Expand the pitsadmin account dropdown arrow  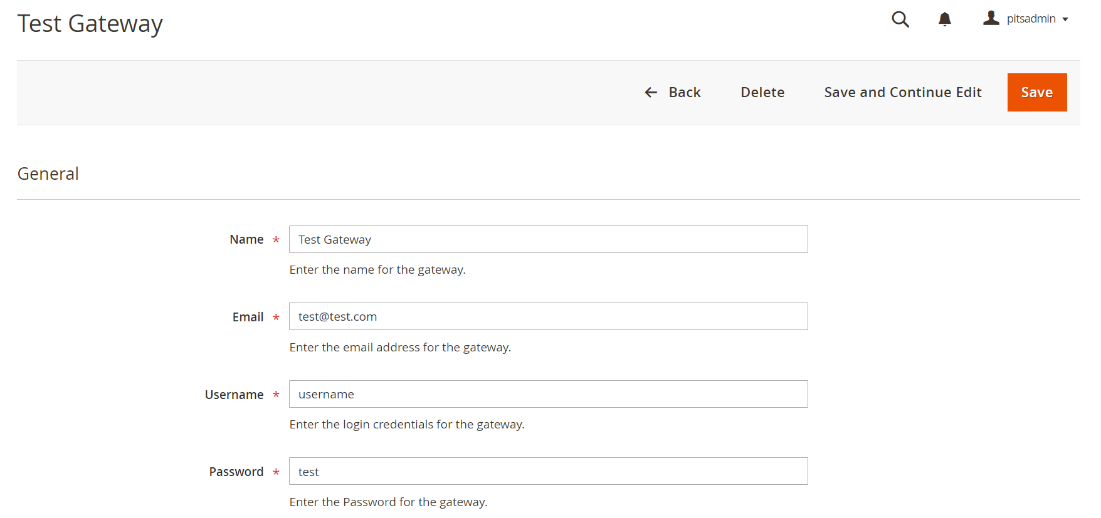1066,19
